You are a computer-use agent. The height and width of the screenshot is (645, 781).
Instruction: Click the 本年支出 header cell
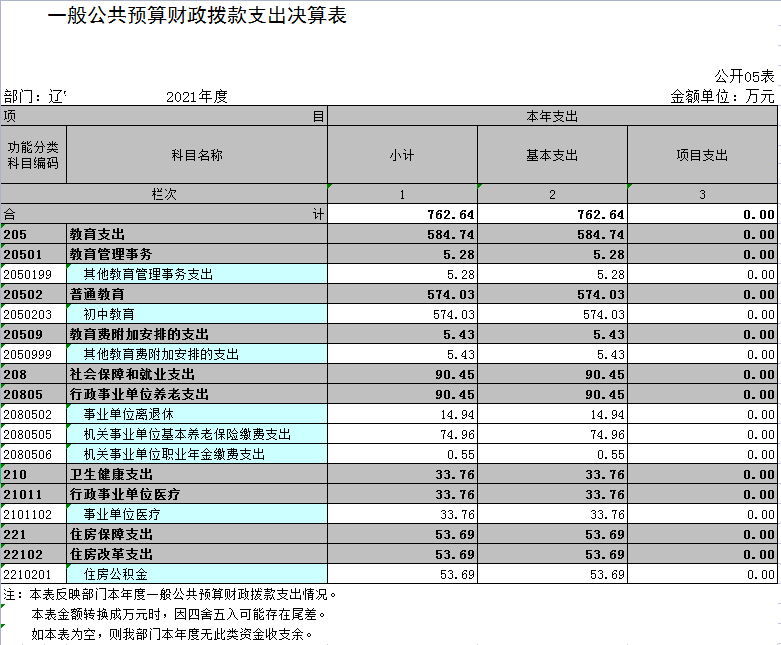pos(552,116)
